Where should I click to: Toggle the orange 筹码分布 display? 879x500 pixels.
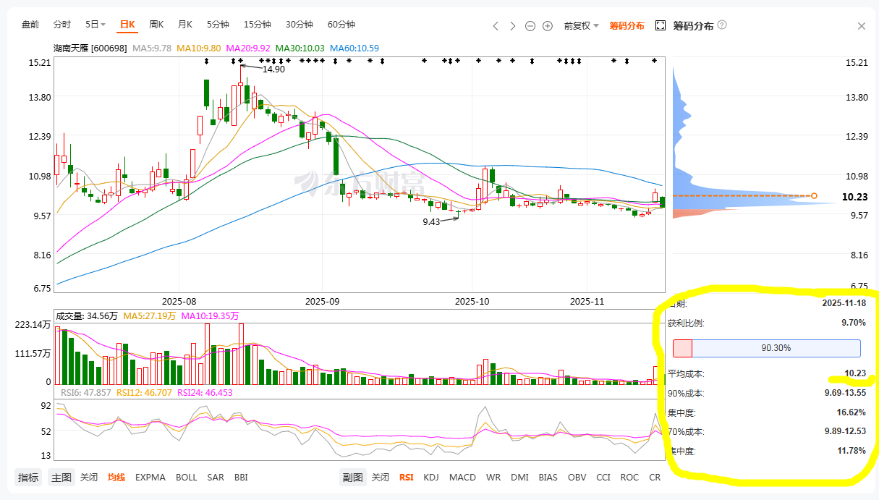pyautogui.click(x=627, y=26)
